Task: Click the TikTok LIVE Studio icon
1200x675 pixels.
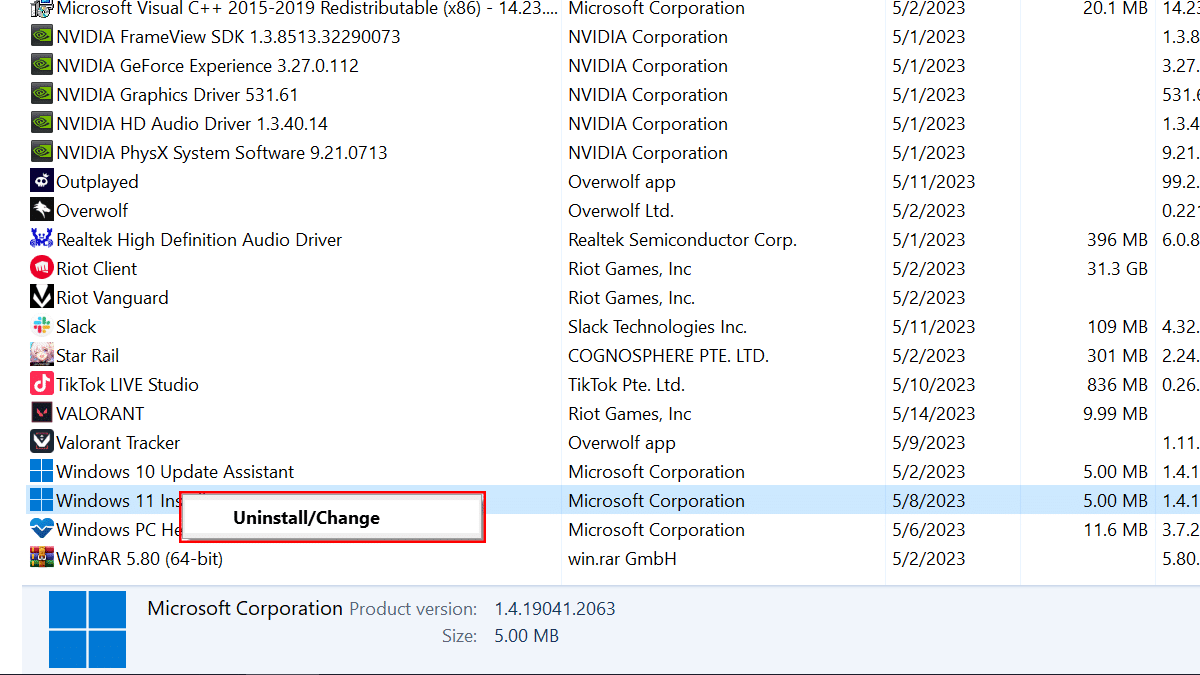Action: [x=41, y=385]
